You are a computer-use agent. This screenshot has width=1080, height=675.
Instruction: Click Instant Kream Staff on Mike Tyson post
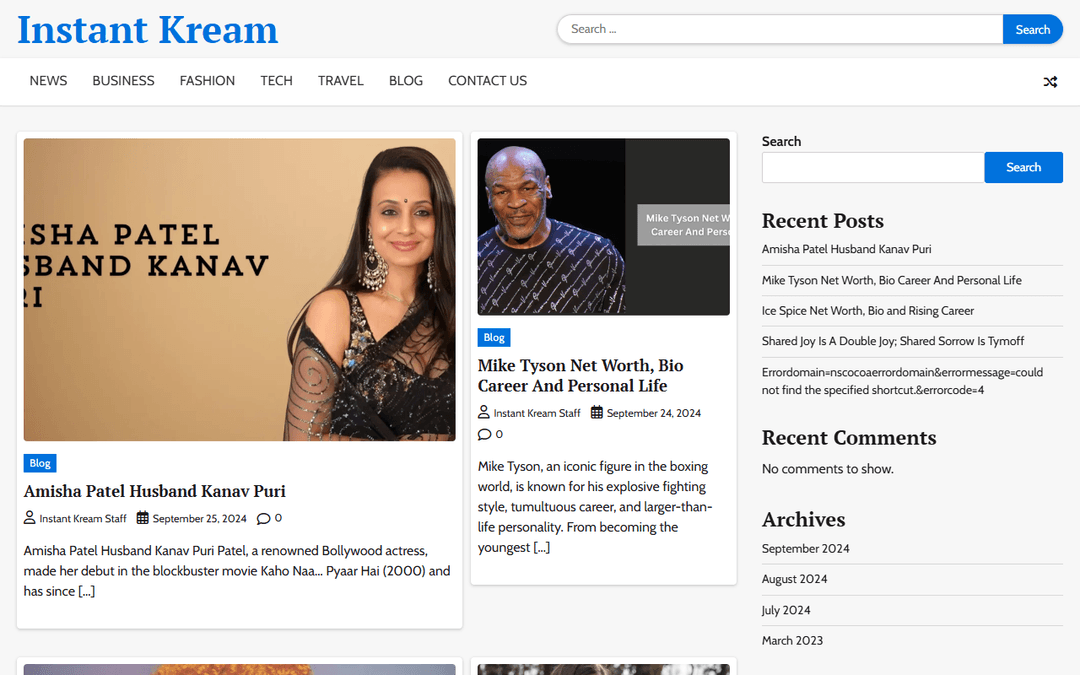[x=537, y=413]
